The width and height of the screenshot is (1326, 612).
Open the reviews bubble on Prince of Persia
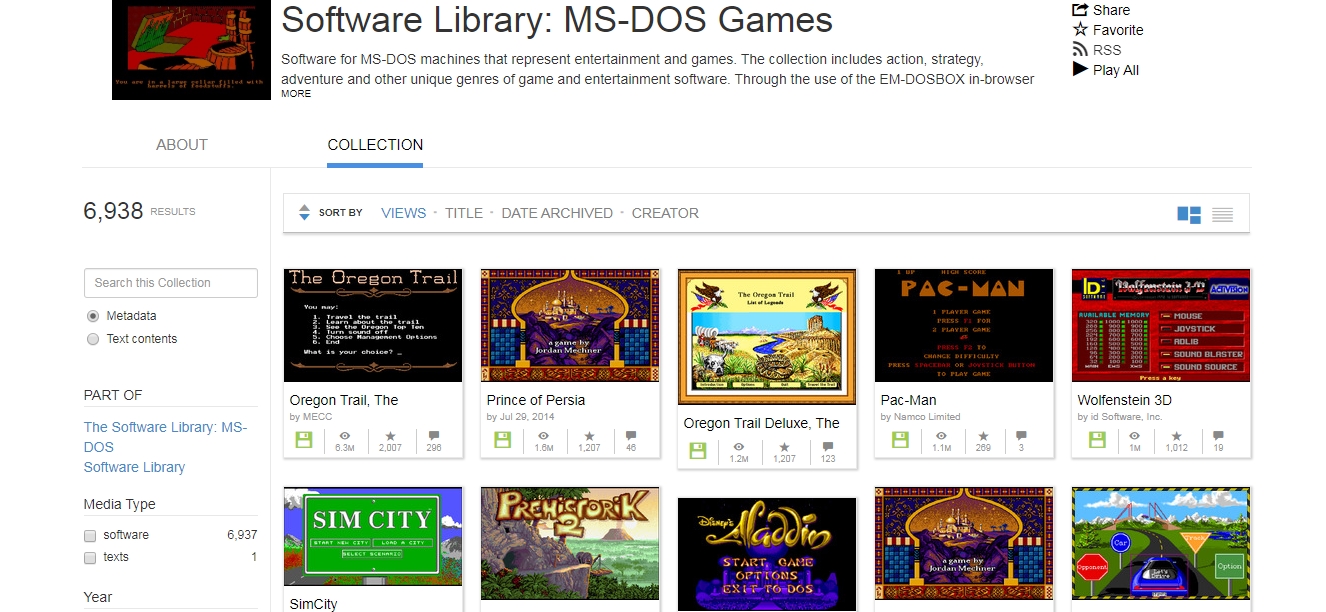click(x=631, y=437)
